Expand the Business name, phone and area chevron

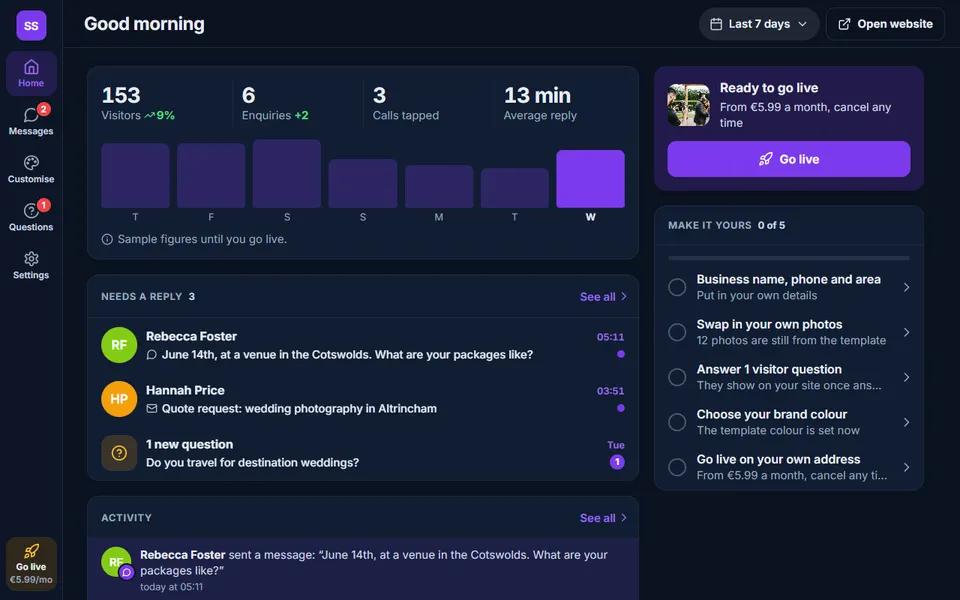tap(906, 287)
